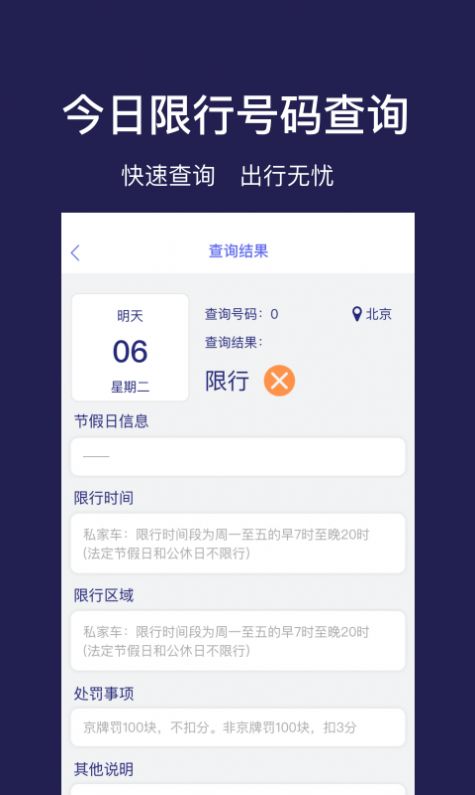Image resolution: width=475 pixels, height=795 pixels.
Task: Tap the orange restricted X icon
Action: pyautogui.click(x=279, y=380)
